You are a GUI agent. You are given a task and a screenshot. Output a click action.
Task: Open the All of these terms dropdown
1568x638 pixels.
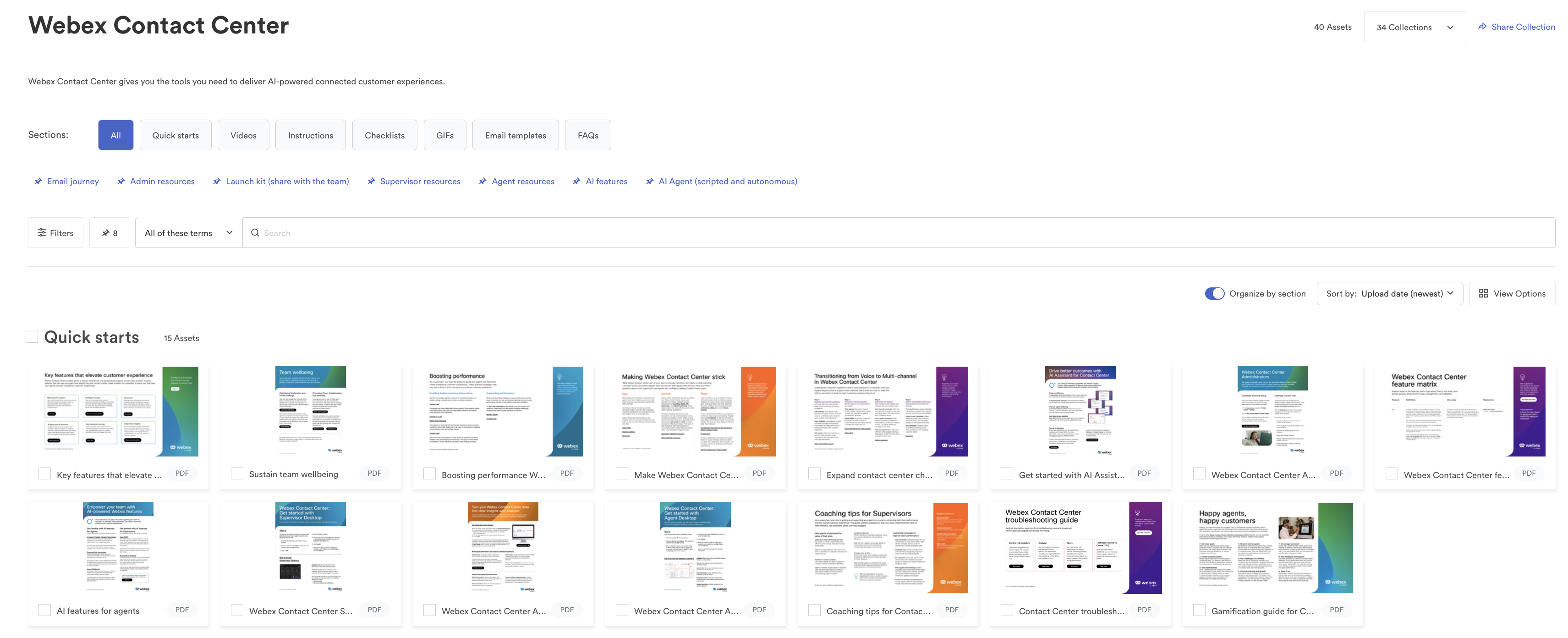point(188,232)
